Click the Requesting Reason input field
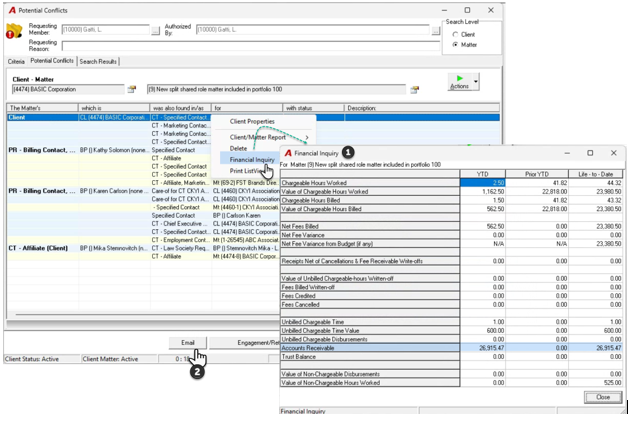 click(250, 46)
